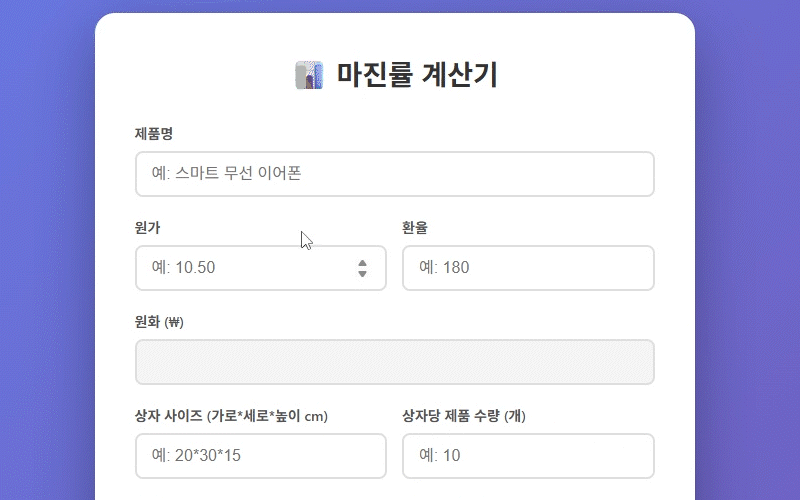The width and height of the screenshot is (800, 500).
Task: Decrease 원가 with the down arrow
Action: [x=362, y=274]
